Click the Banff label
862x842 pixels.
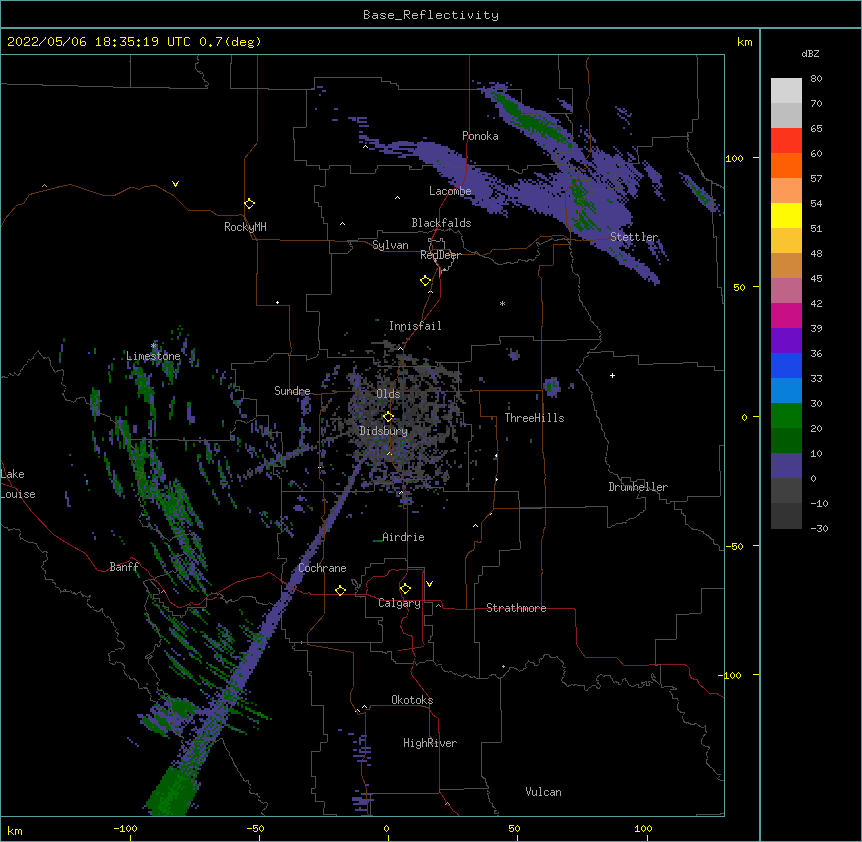tap(124, 567)
